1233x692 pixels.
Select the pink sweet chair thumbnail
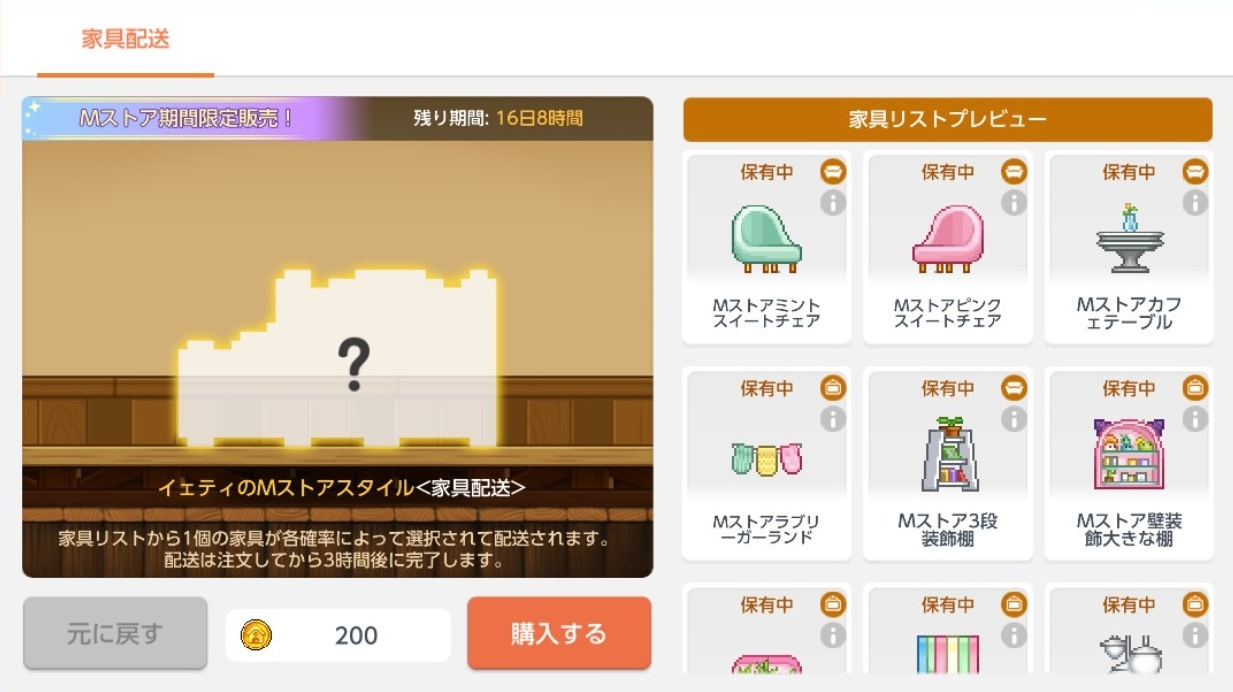click(948, 239)
